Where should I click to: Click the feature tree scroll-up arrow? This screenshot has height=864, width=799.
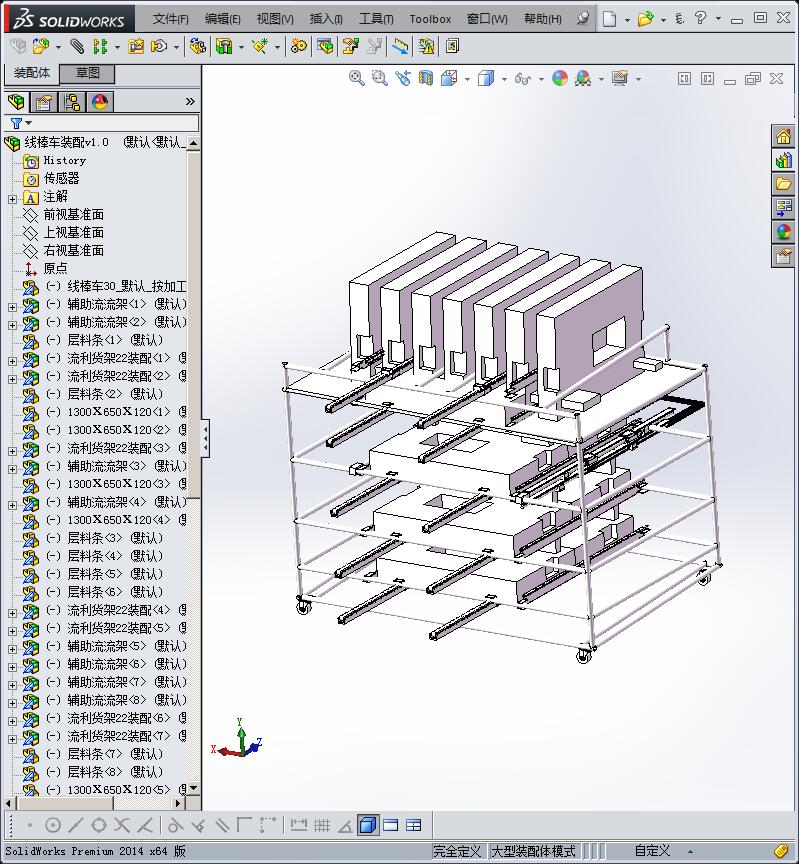[x=193, y=143]
